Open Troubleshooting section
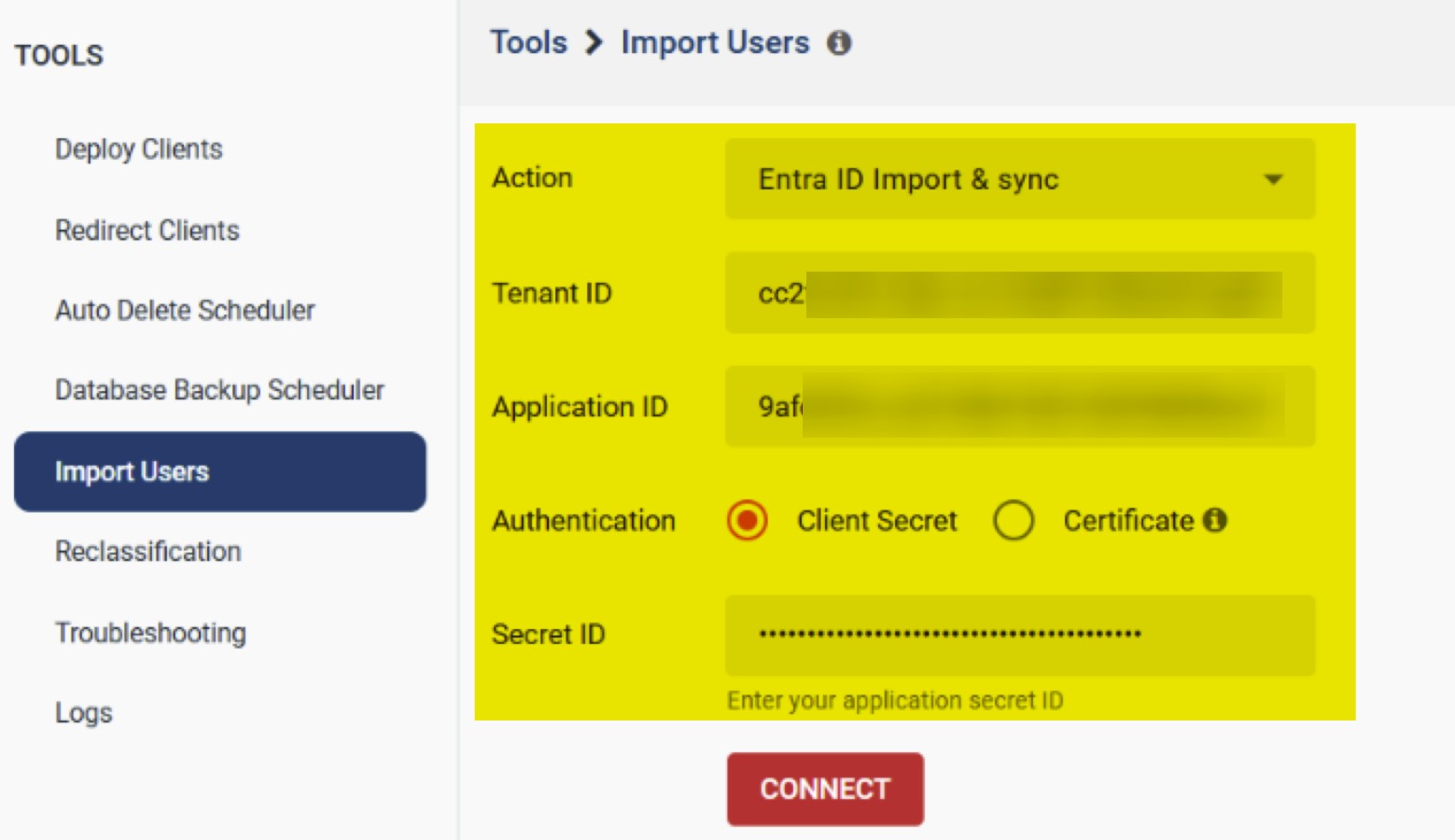1455x840 pixels. [x=150, y=633]
